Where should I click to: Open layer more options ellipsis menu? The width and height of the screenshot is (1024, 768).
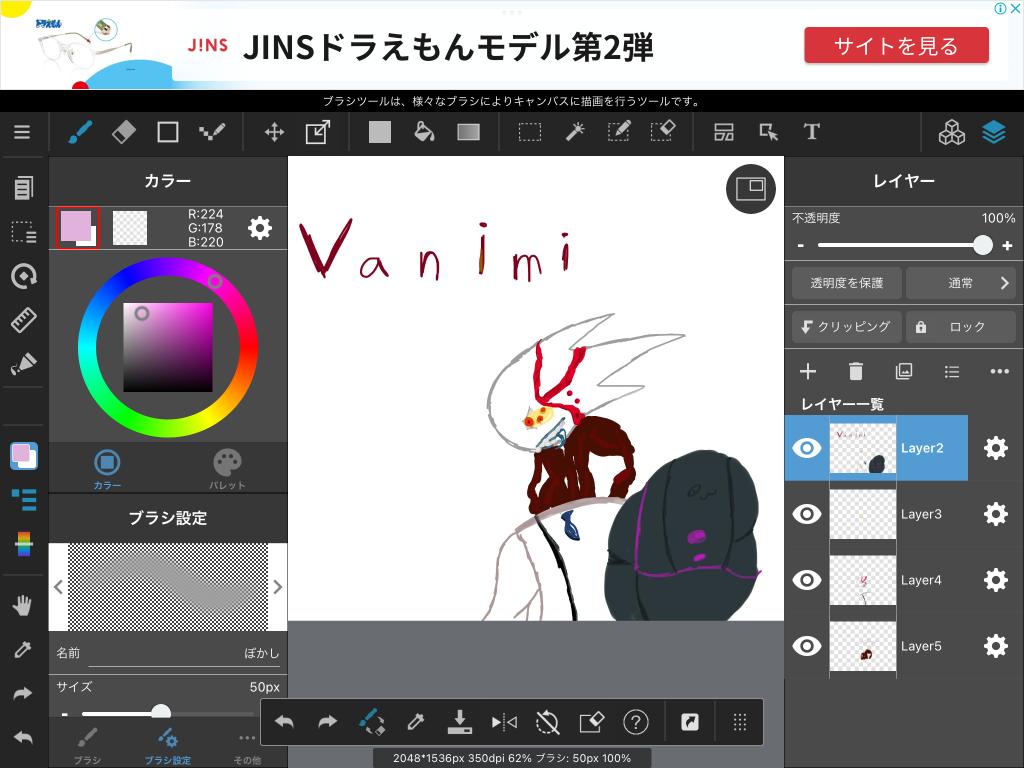pyautogui.click(x=999, y=371)
